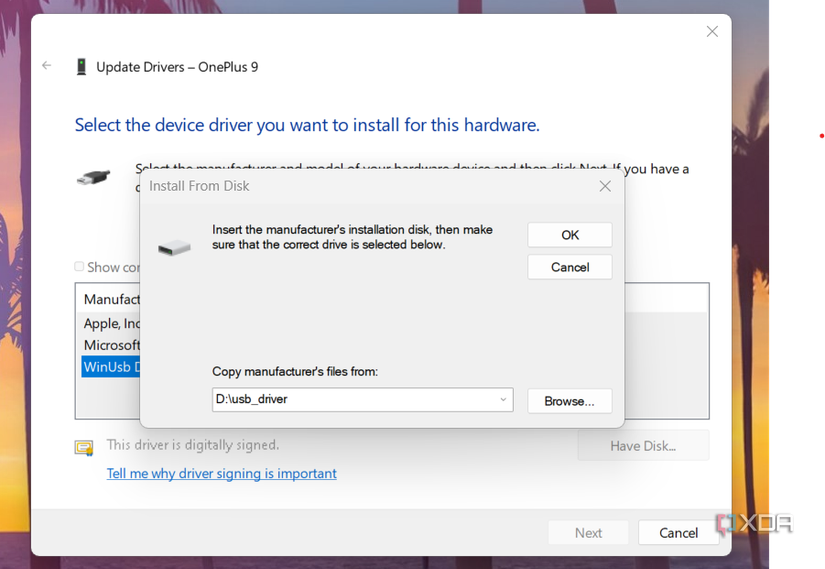The image size is (825, 569).
Task: Toggle Show compatible hardware checkbox
Action: pyautogui.click(x=79, y=266)
